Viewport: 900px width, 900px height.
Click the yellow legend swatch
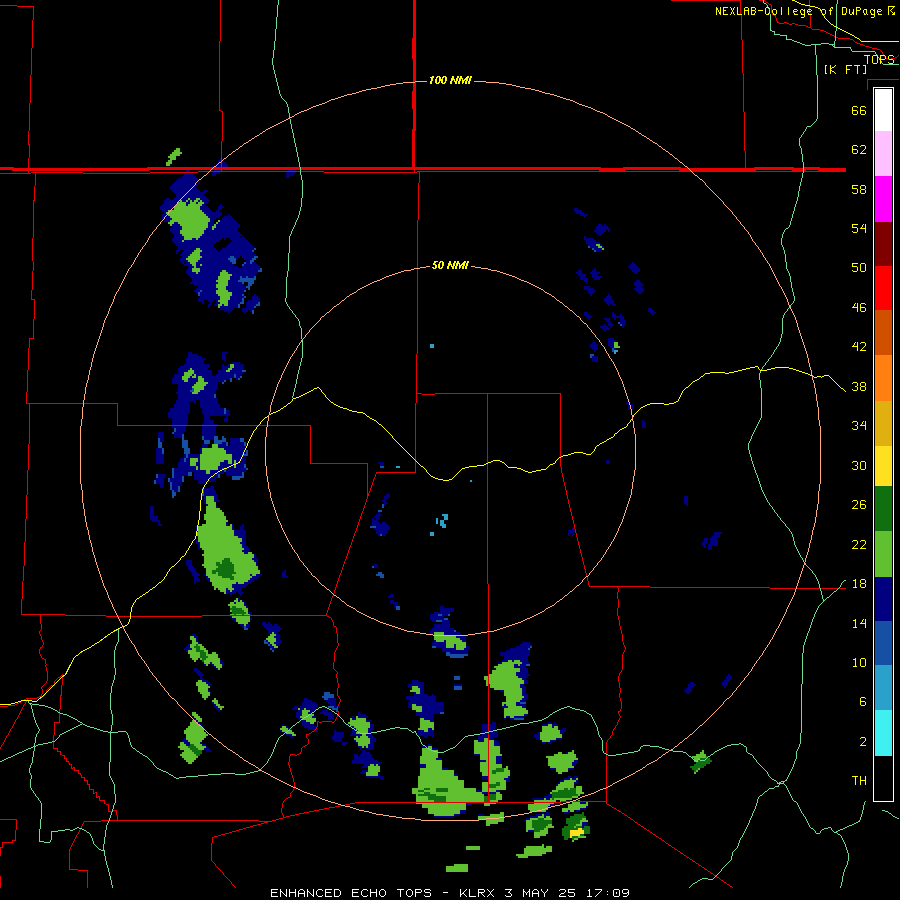pos(883,466)
